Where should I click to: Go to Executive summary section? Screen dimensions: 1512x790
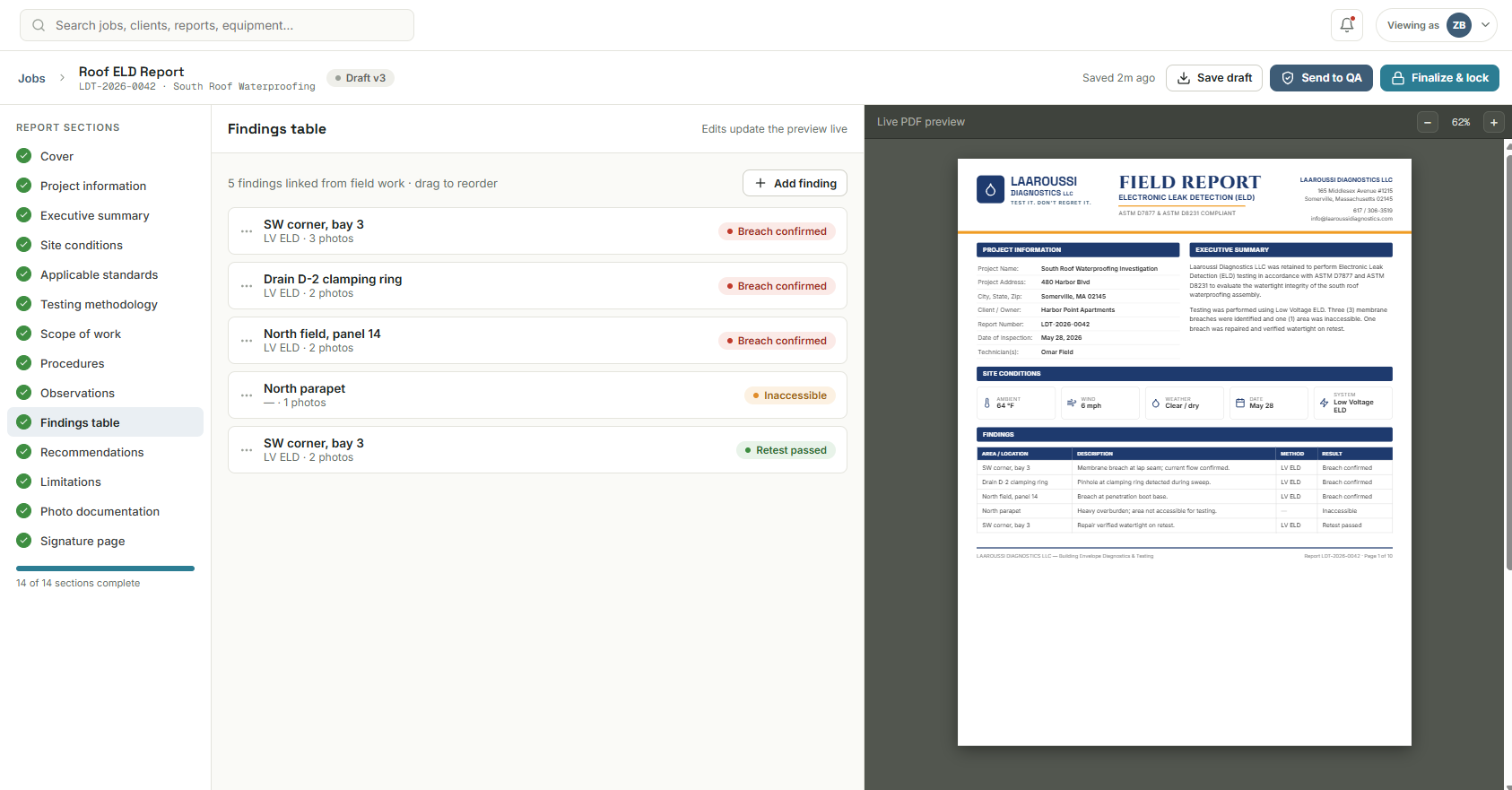point(105,215)
